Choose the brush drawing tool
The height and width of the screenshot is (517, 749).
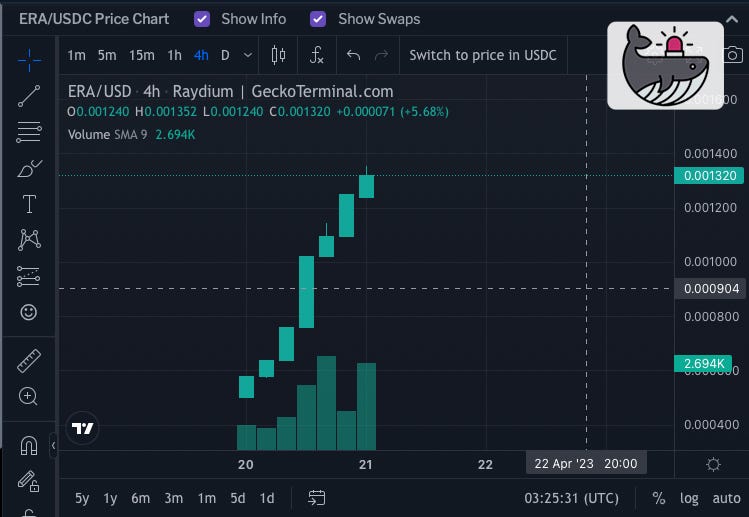coord(29,168)
